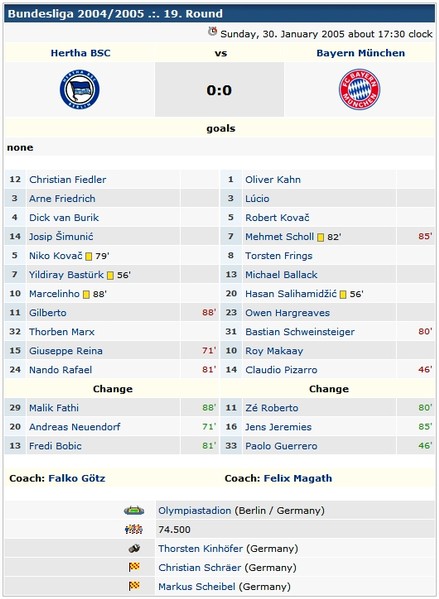Viewport: 439px width, 599px height.
Task: Click the attendance crowd icon beside 74.500
Action: click(134, 529)
